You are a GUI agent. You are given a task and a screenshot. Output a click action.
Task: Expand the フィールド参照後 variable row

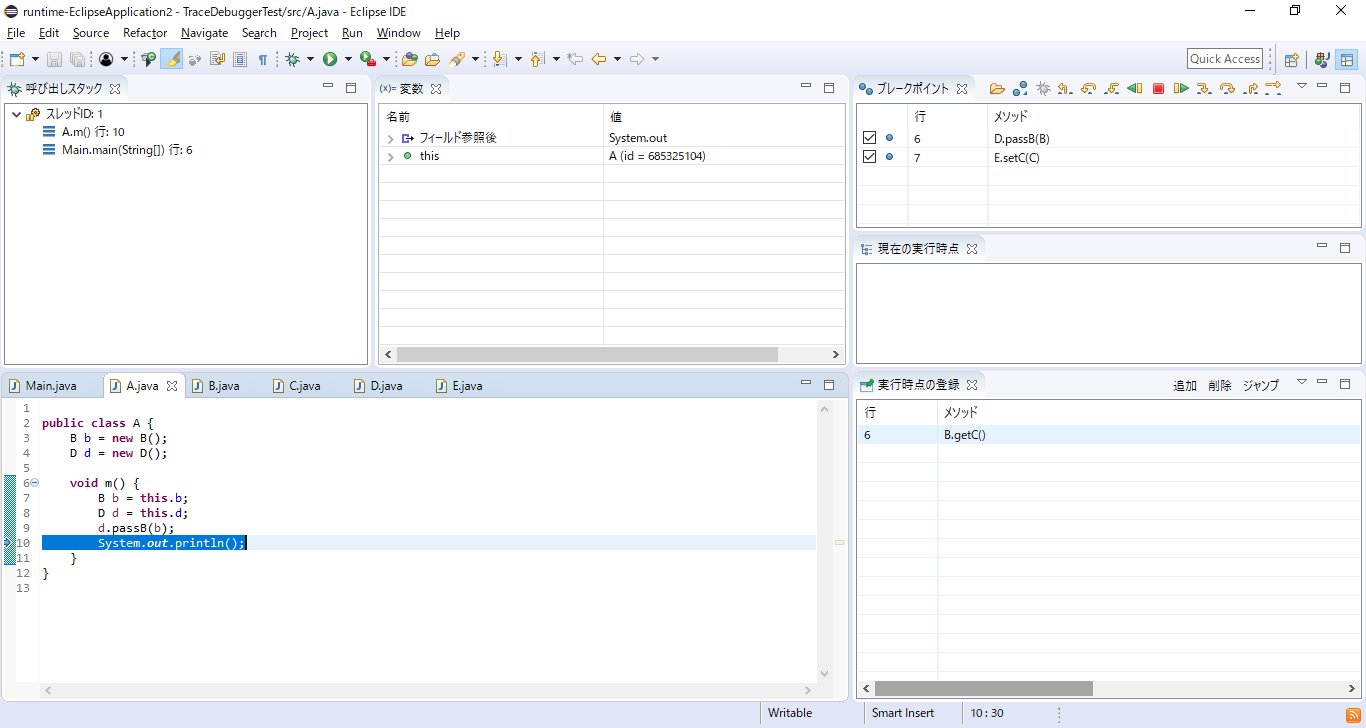pyautogui.click(x=390, y=139)
